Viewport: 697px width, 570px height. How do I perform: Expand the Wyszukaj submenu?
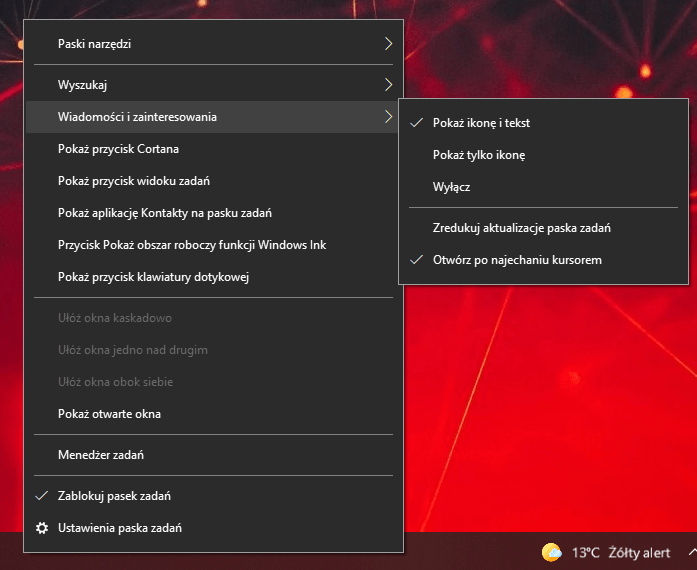click(213, 84)
